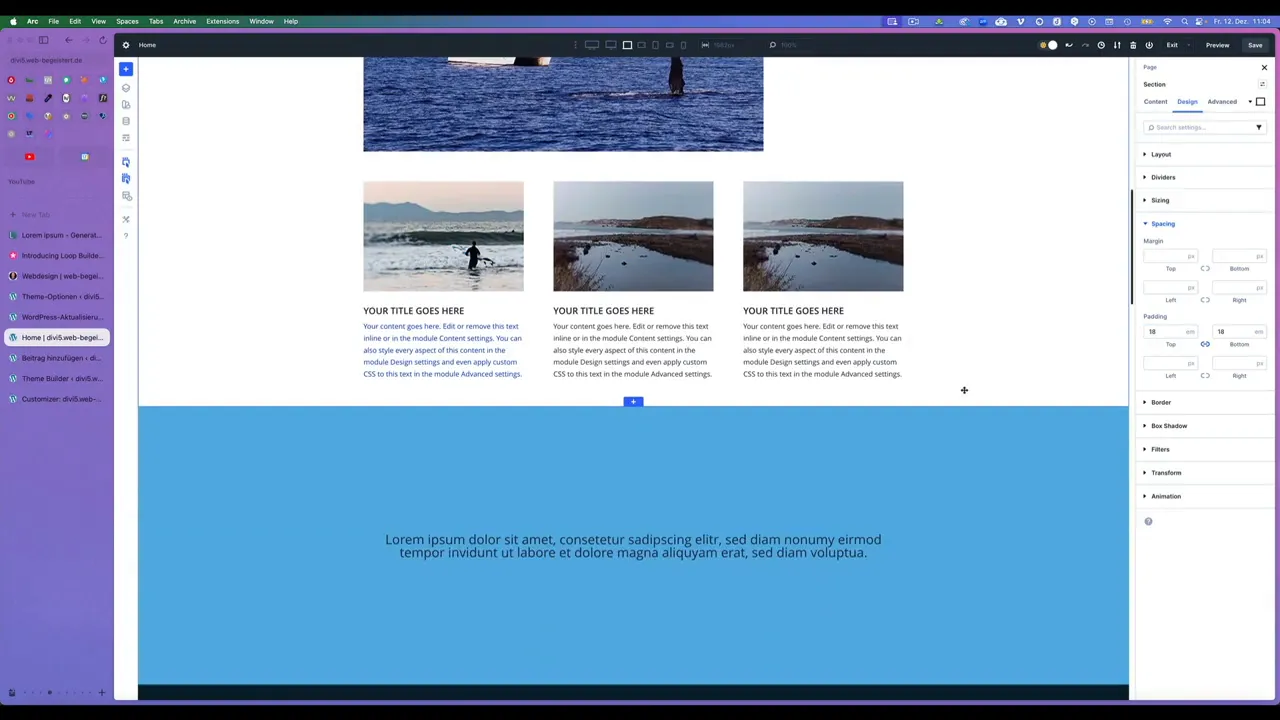
Task: Click the Undo icon in the top toolbar
Action: coord(1069,44)
